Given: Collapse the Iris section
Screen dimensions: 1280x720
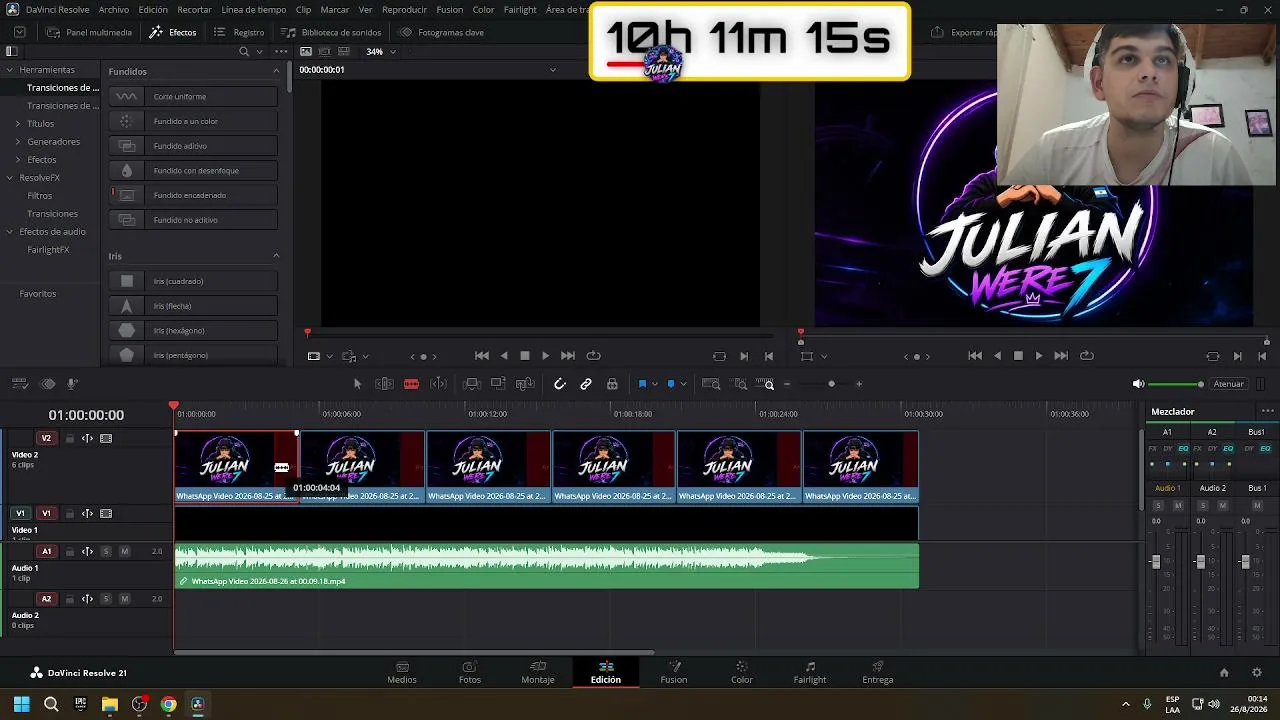Looking at the screenshot, I should click(276, 256).
